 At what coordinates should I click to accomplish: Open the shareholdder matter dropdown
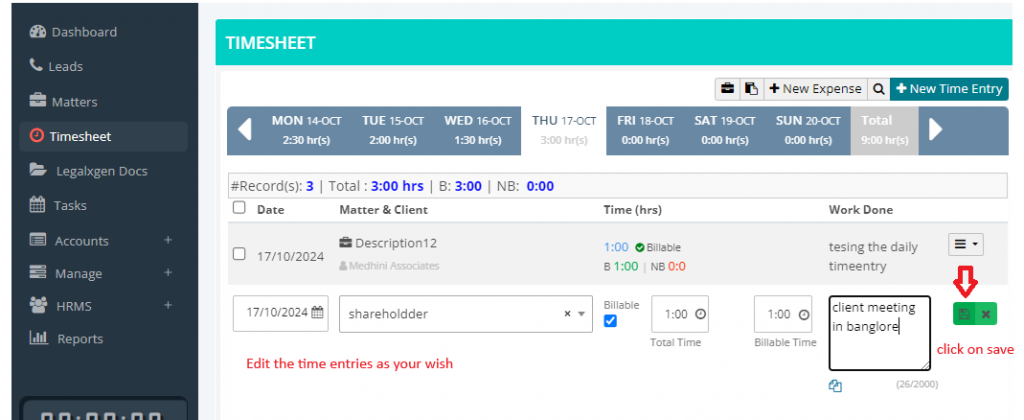click(x=581, y=314)
